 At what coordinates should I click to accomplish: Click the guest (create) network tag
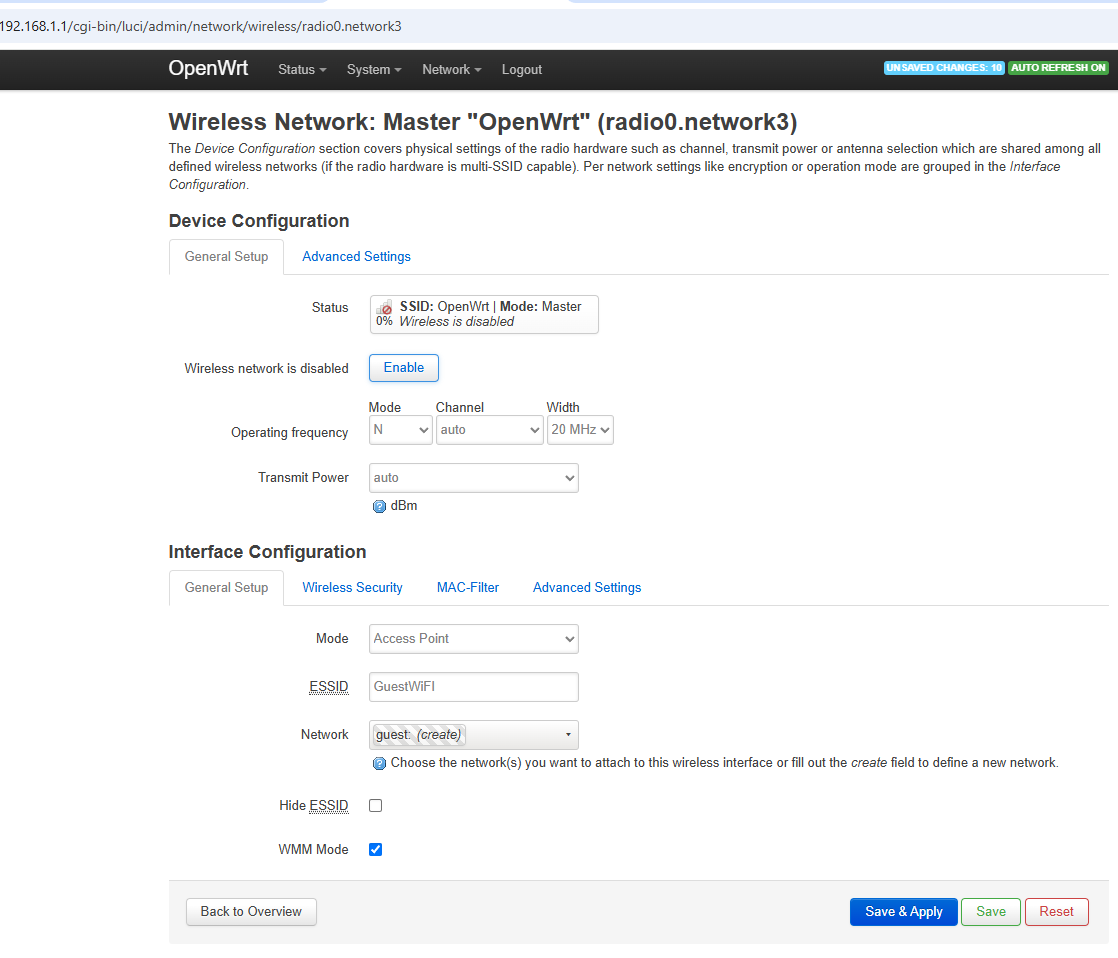pos(419,735)
